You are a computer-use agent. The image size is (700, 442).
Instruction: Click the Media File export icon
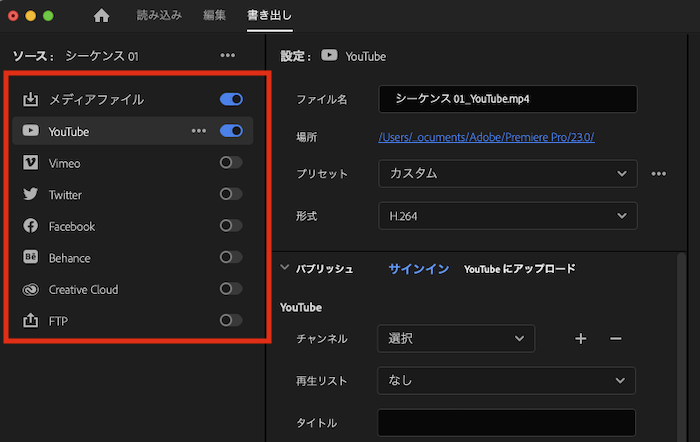click(30, 99)
